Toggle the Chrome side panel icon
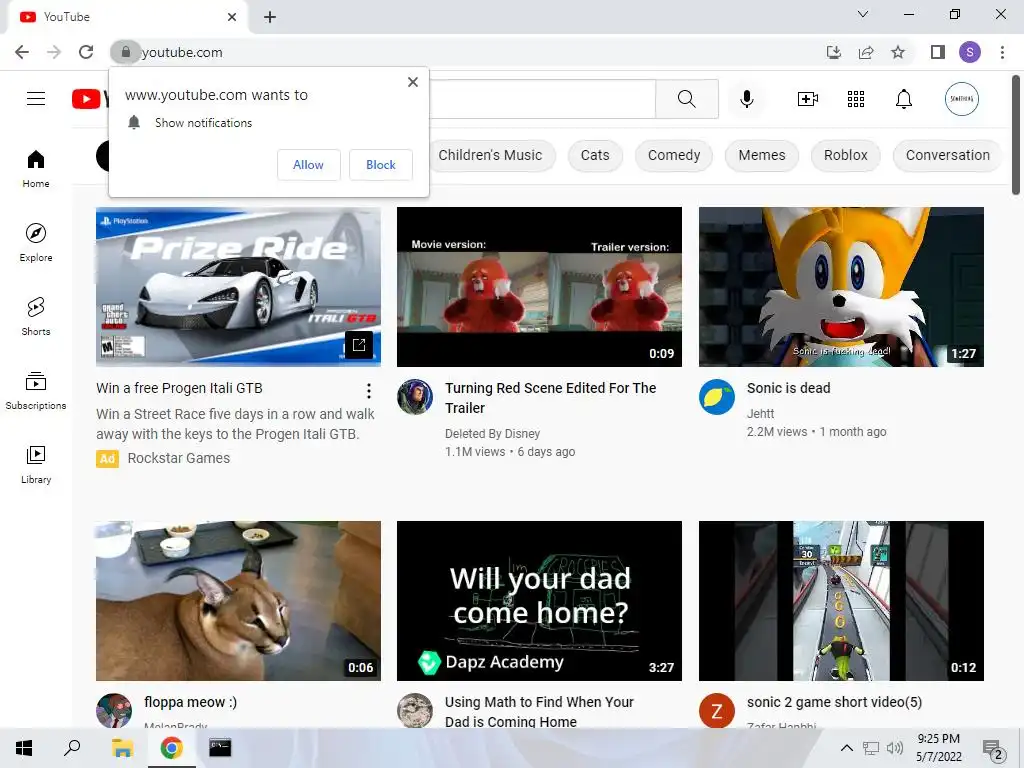Image resolution: width=1024 pixels, height=768 pixels. point(938,52)
